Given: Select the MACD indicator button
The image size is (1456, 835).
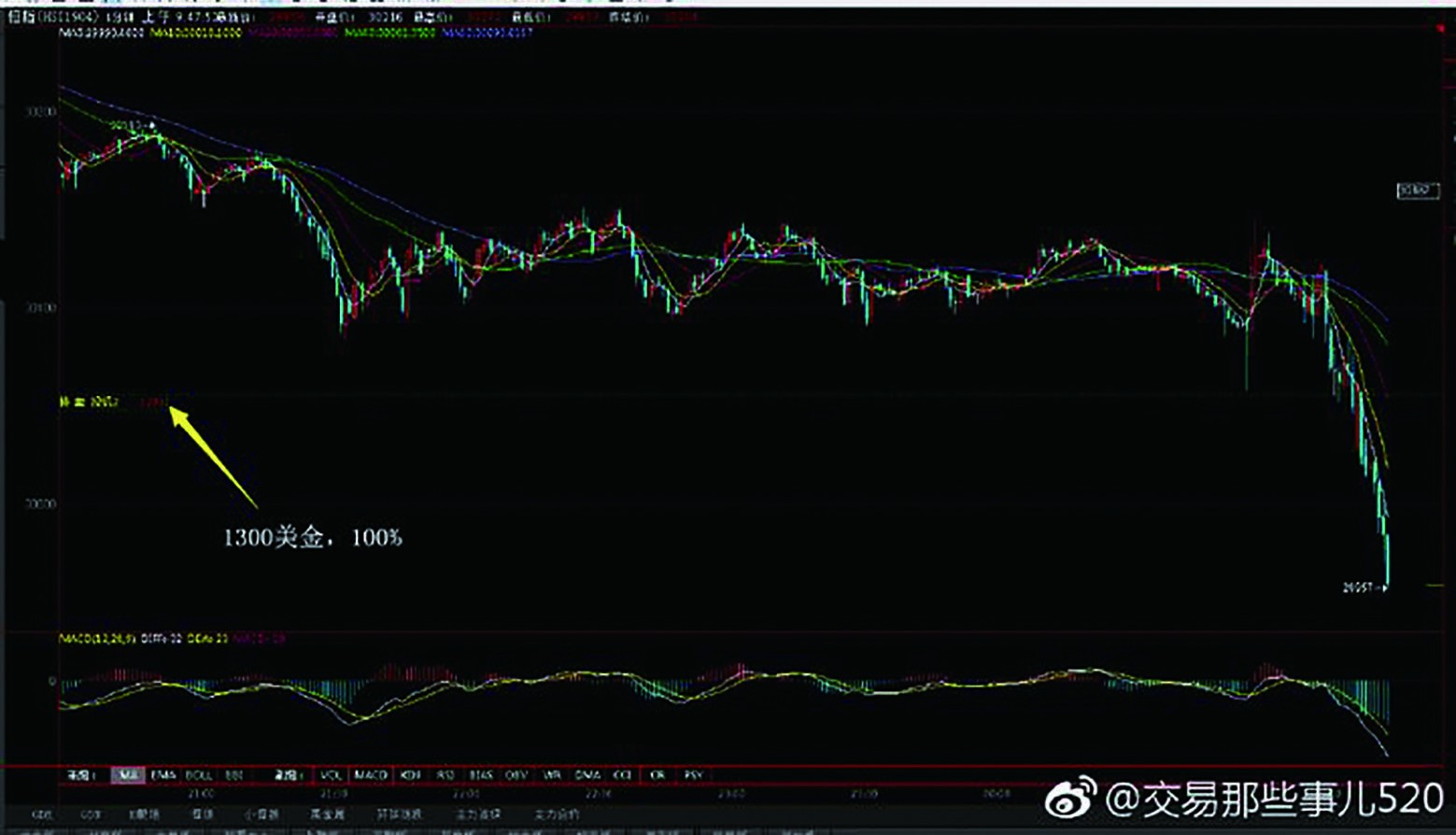Looking at the screenshot, I should [370, 774].
